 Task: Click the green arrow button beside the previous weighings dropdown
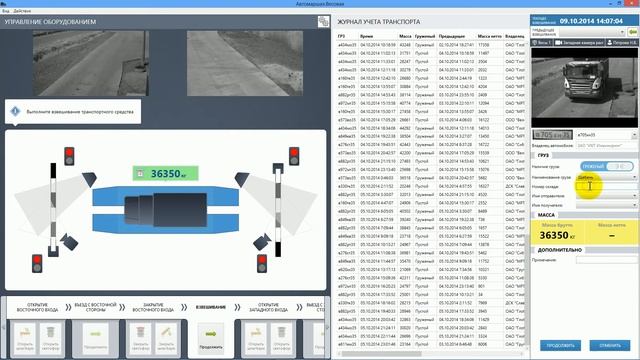coord(633,32)
